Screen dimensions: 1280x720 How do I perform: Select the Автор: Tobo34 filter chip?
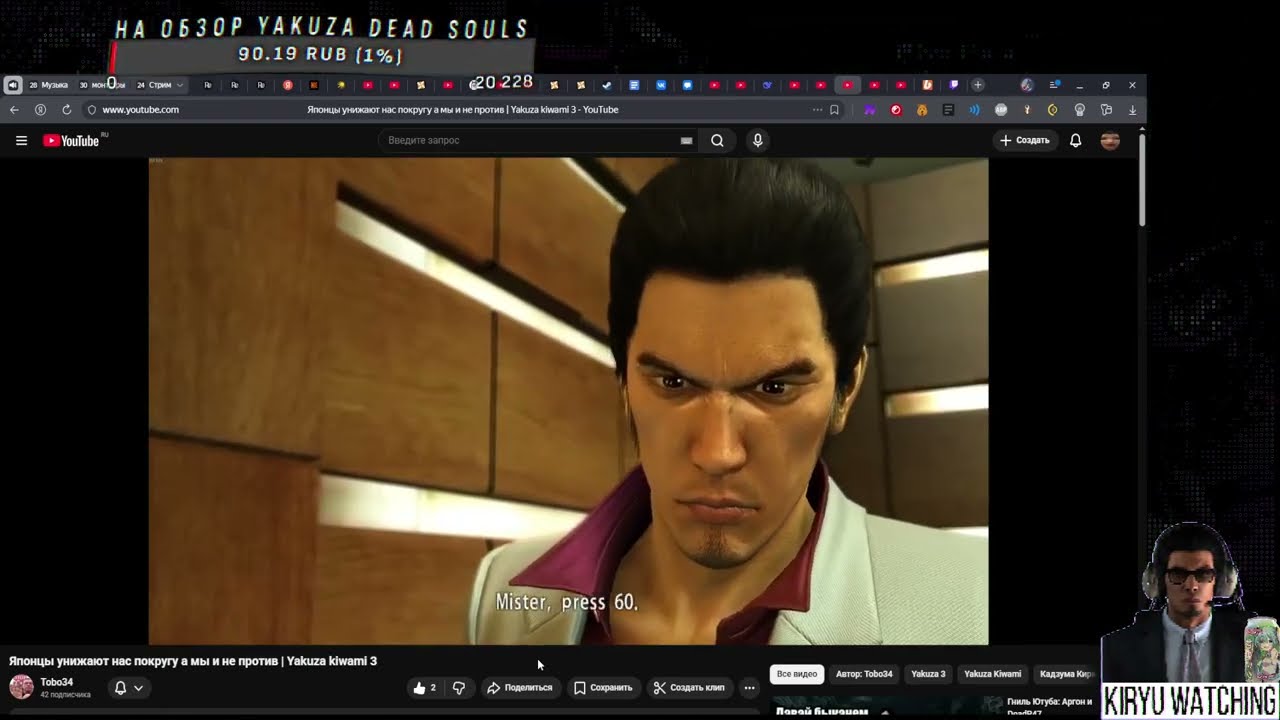click(864, 674)
